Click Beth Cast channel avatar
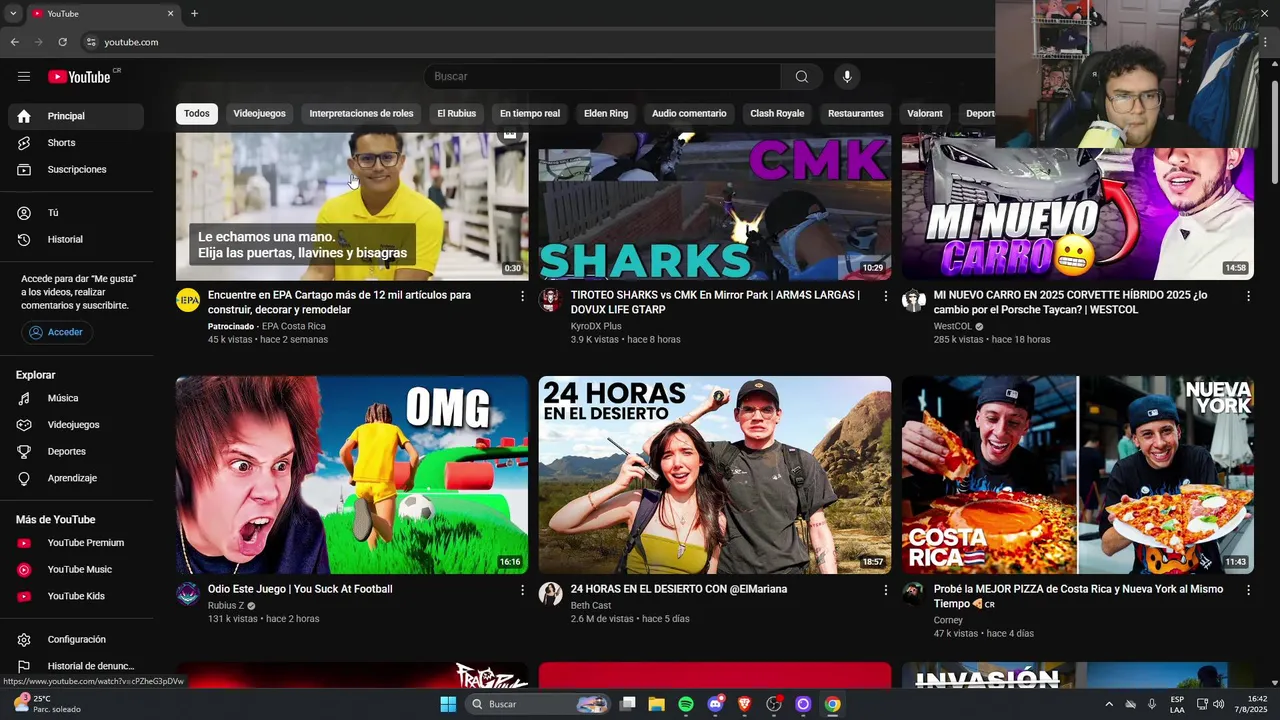Image resolution: width=1280 pixels, height=720 pixels. [551, 594]
